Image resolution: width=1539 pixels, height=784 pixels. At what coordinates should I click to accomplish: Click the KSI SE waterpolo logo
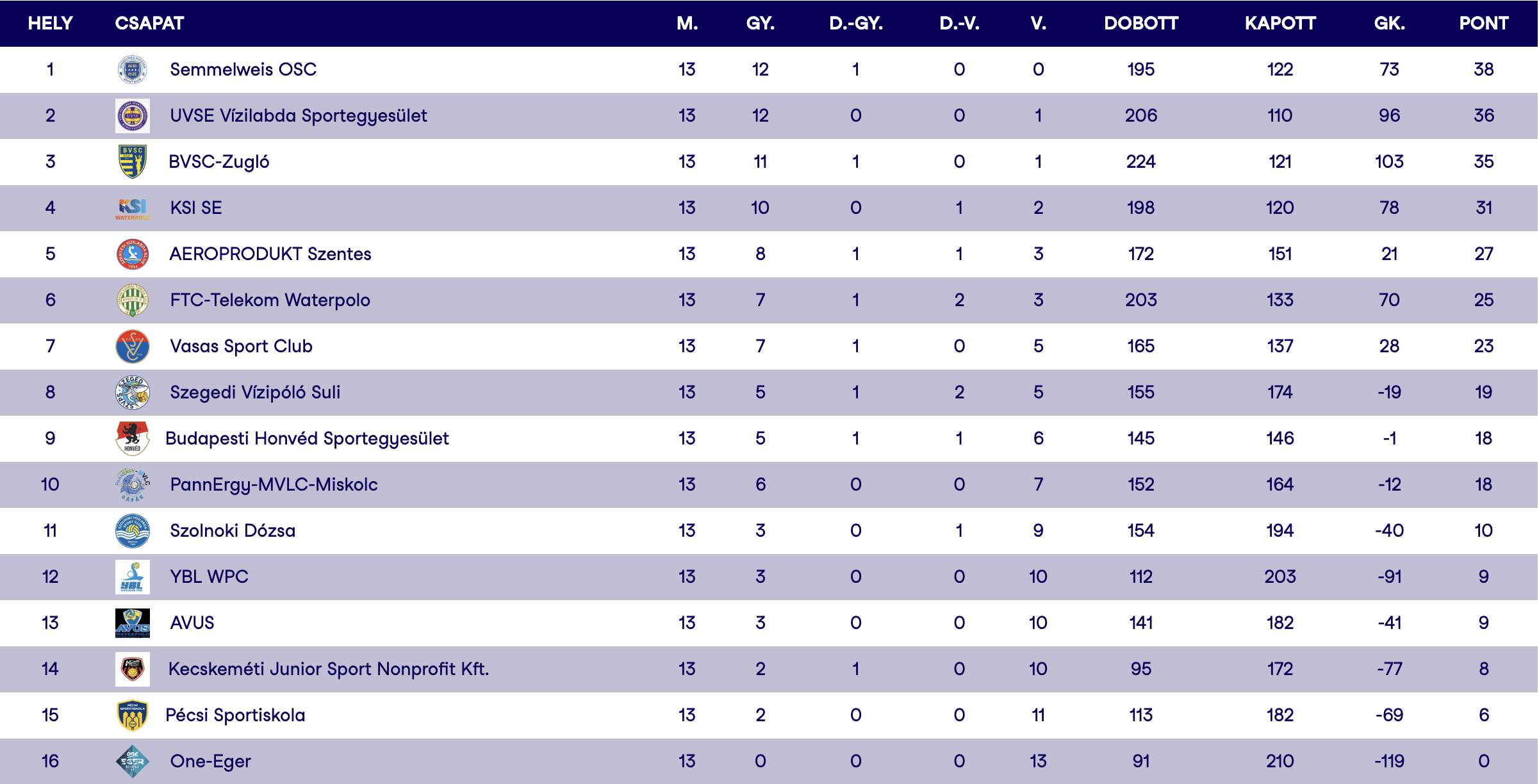(x=133, y=208)
